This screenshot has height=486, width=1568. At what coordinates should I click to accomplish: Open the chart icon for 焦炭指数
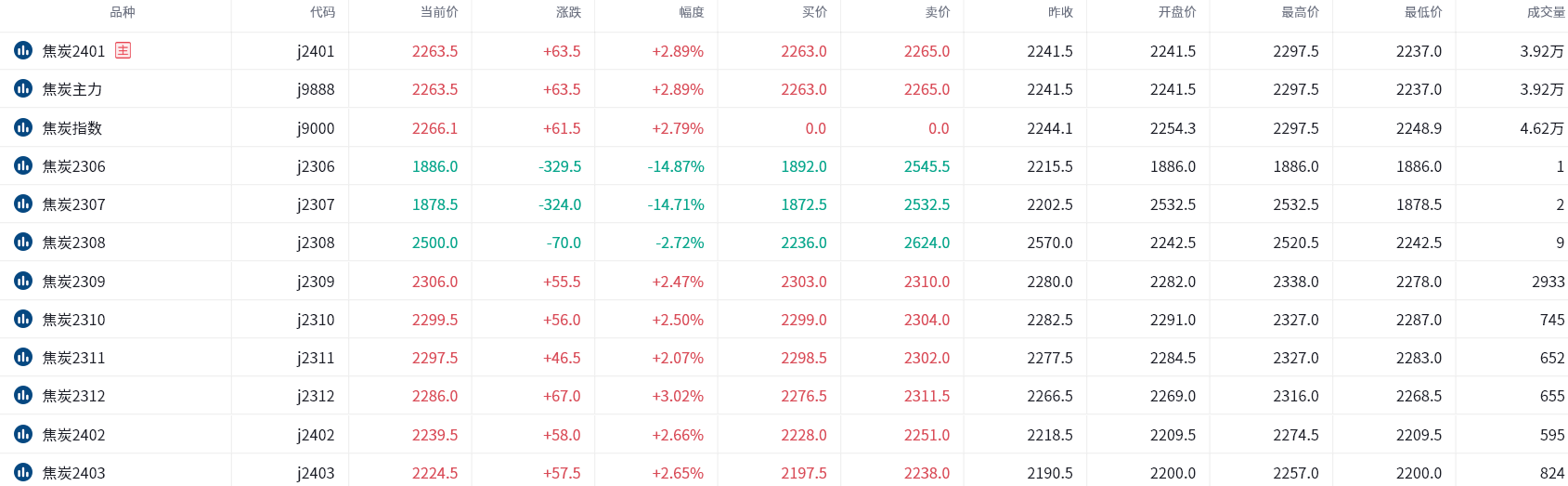[23, 127]
